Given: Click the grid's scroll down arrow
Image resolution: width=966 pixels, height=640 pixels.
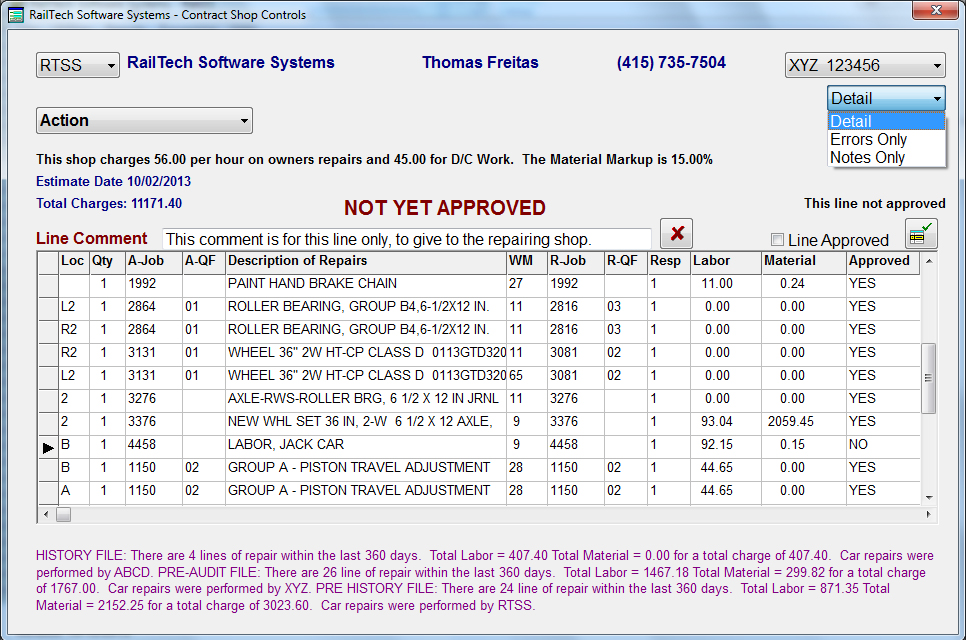Looking at the screenshot, I should click(928, 497).
